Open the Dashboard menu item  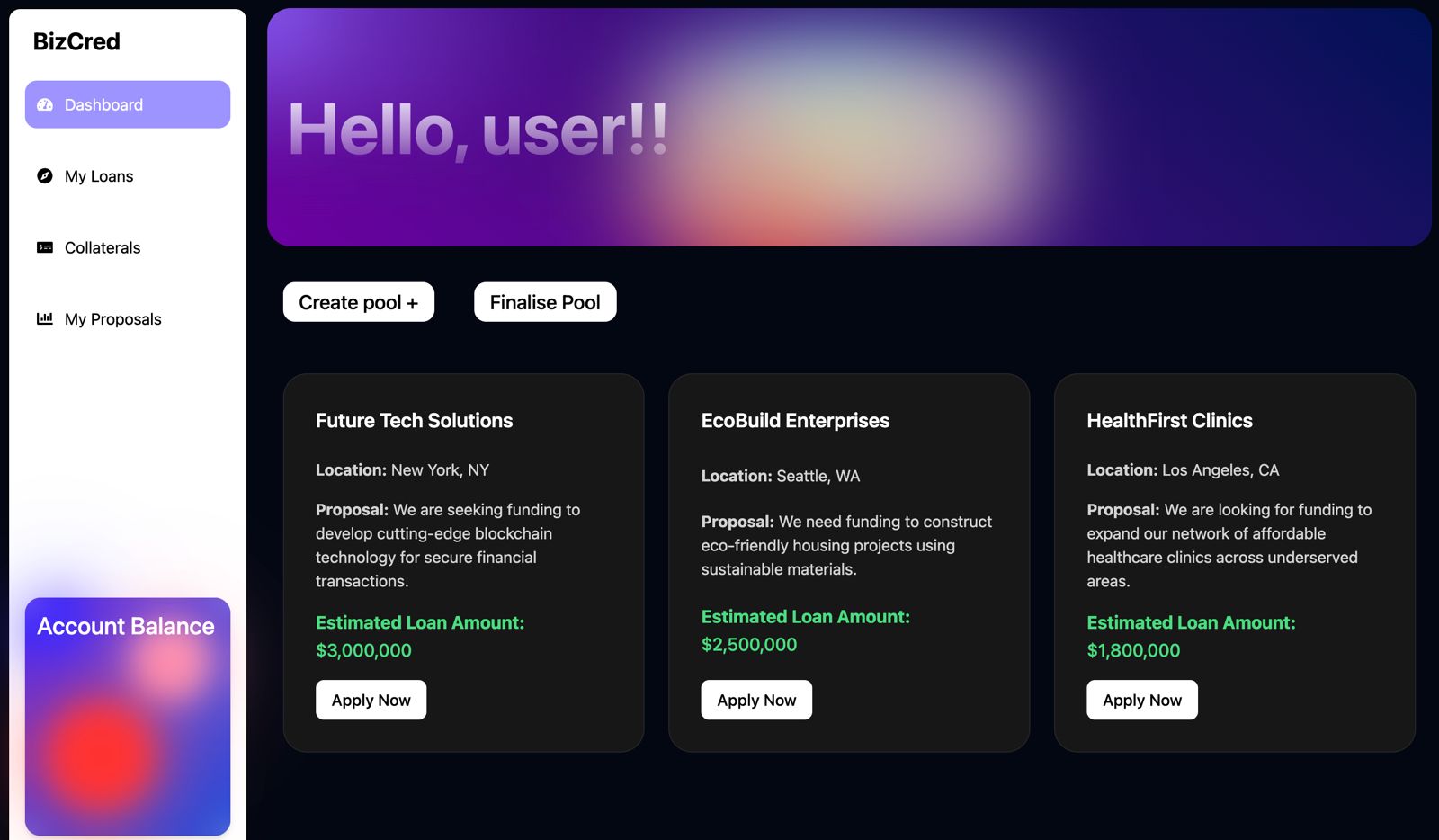(x=128, y=104)
